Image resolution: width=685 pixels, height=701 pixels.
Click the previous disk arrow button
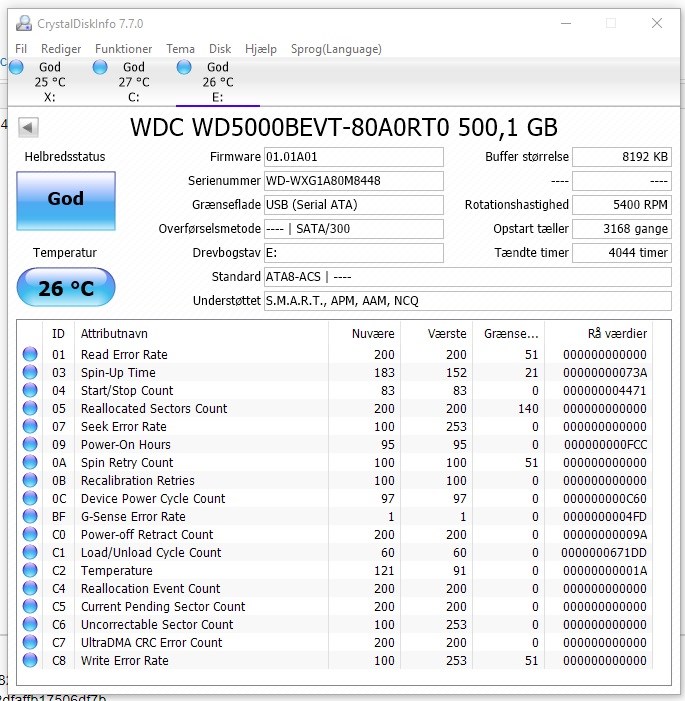point(28,127)
